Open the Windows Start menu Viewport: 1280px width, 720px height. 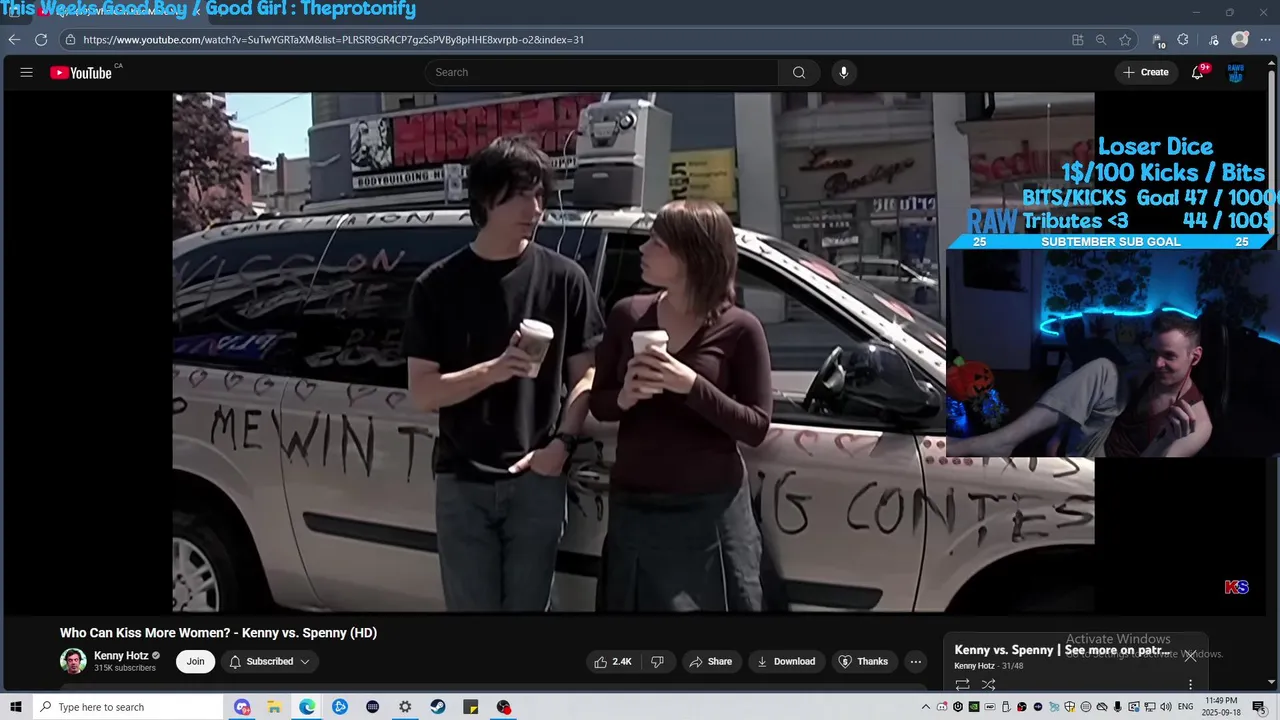16,707
